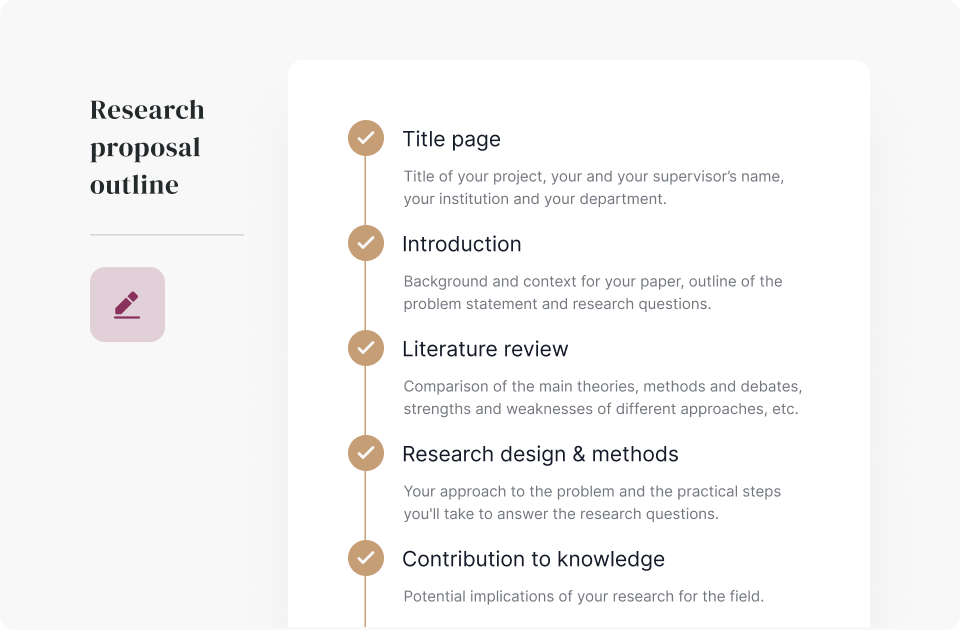Click the Title page description text

pyautogui.click(x=593, y=187)
